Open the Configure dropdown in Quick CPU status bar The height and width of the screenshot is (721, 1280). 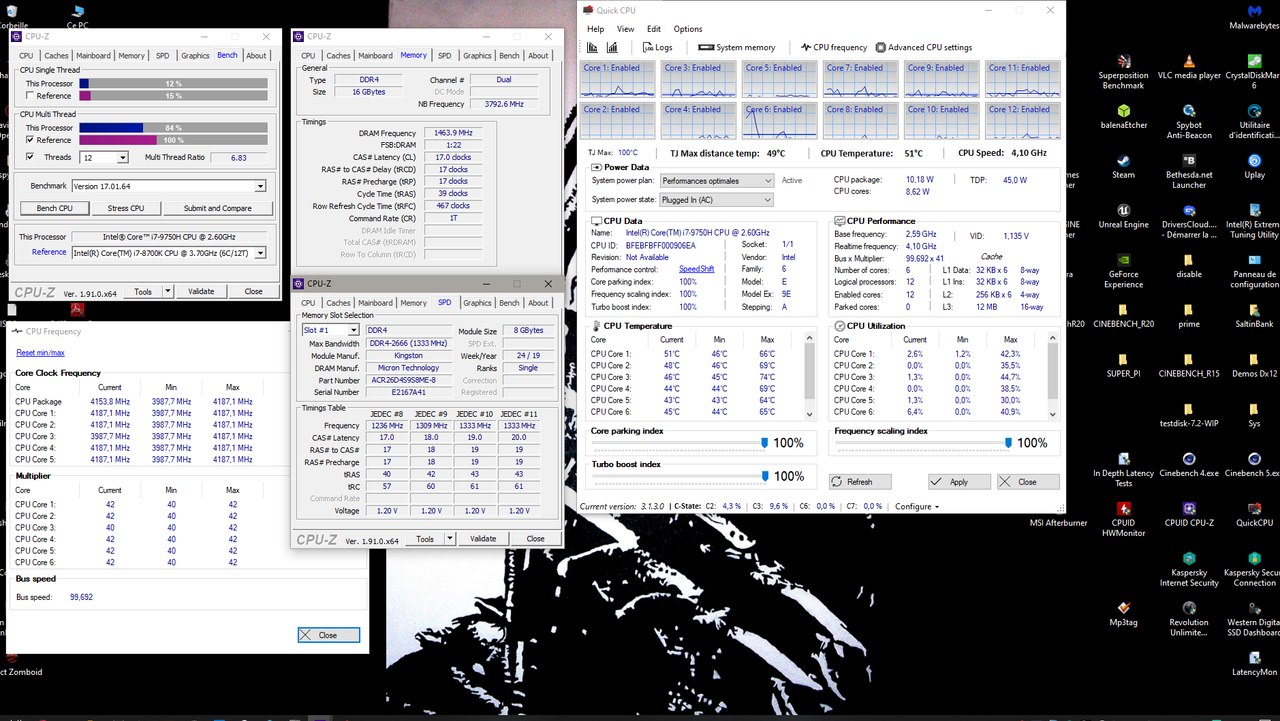point(916,507)
